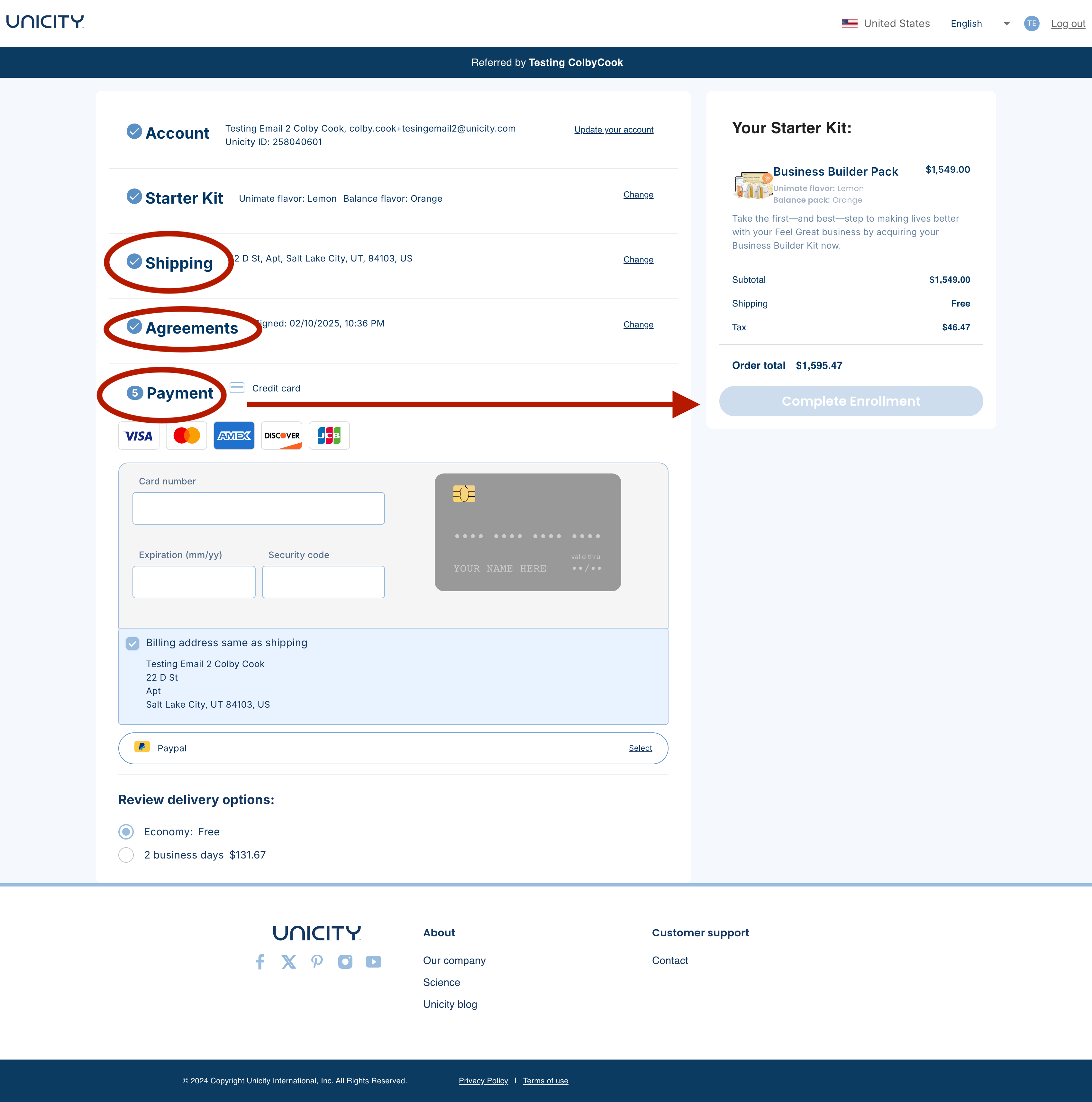The width and height of the screenshot is (1092, 1102).
Task: Select Economy: Free delivery option
Action: coord(126,831)
